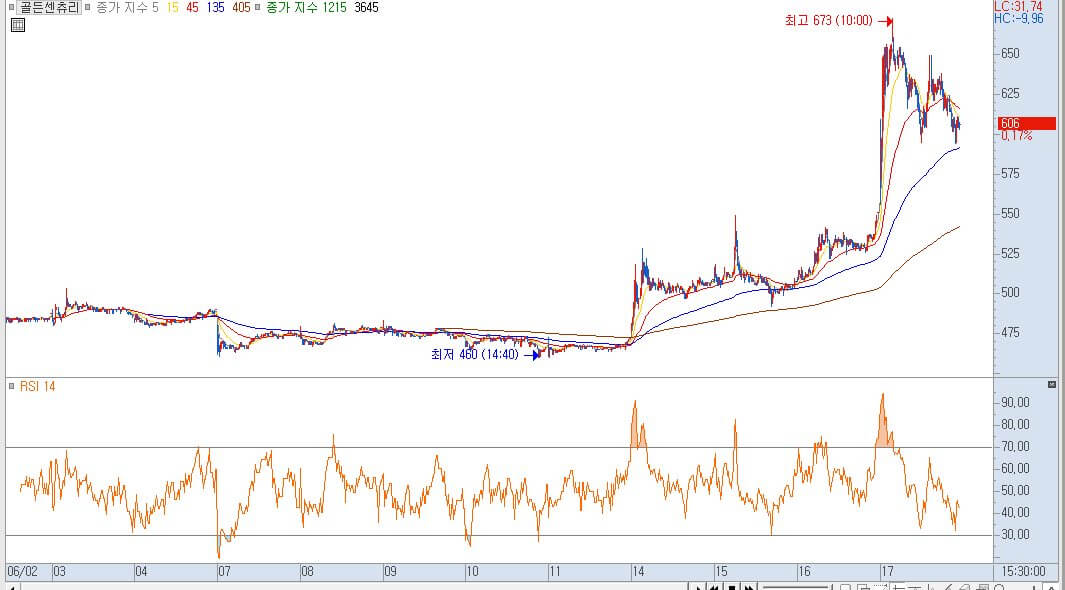Click the 50.00 RSI axis label
Image resolution: width=1065 pixels, height=590 pixels.
[1015, 490]
